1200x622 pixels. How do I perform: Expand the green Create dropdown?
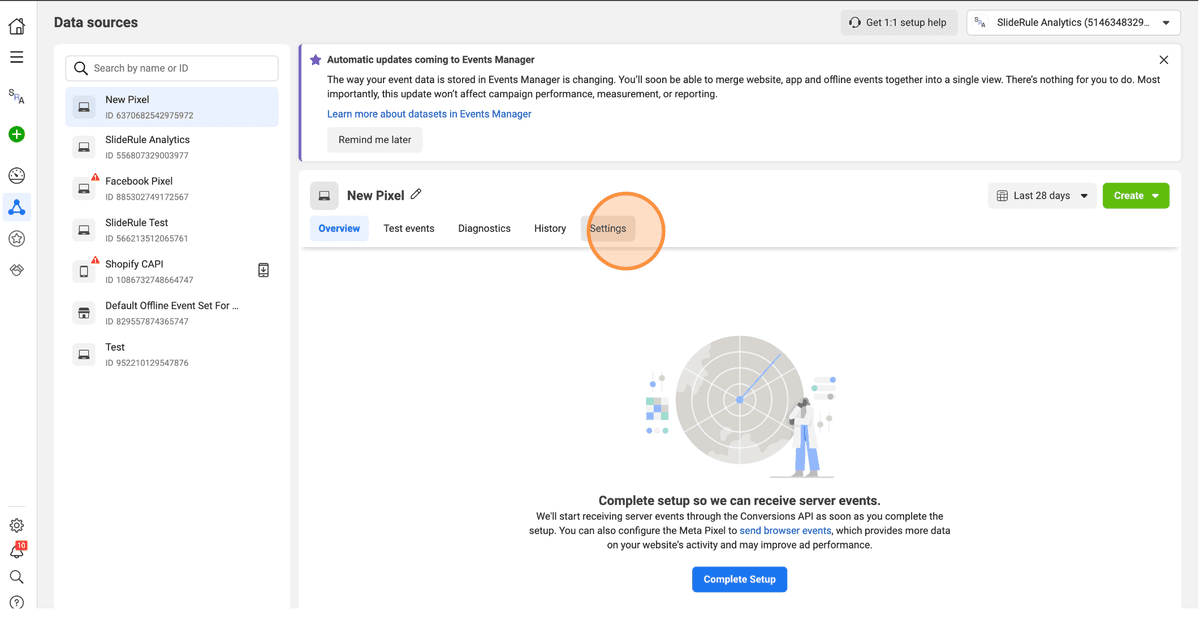point(1136,196)
